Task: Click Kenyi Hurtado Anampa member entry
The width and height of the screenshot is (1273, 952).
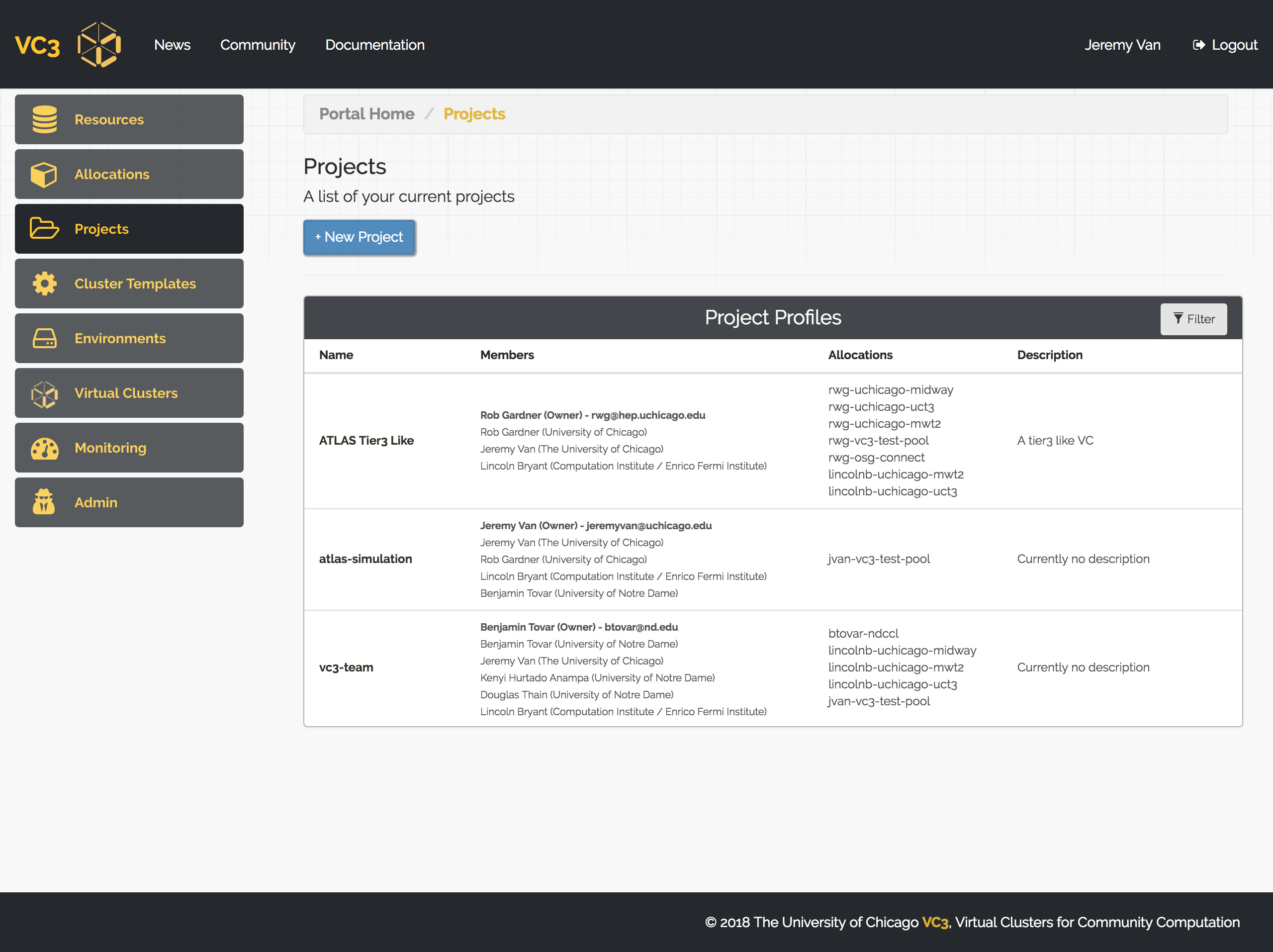Action: 597,677
